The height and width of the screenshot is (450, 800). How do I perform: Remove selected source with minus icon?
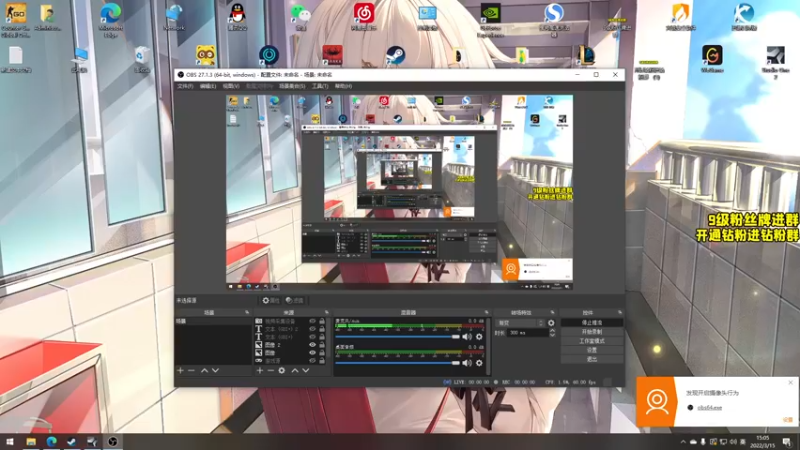pos(270,370)
